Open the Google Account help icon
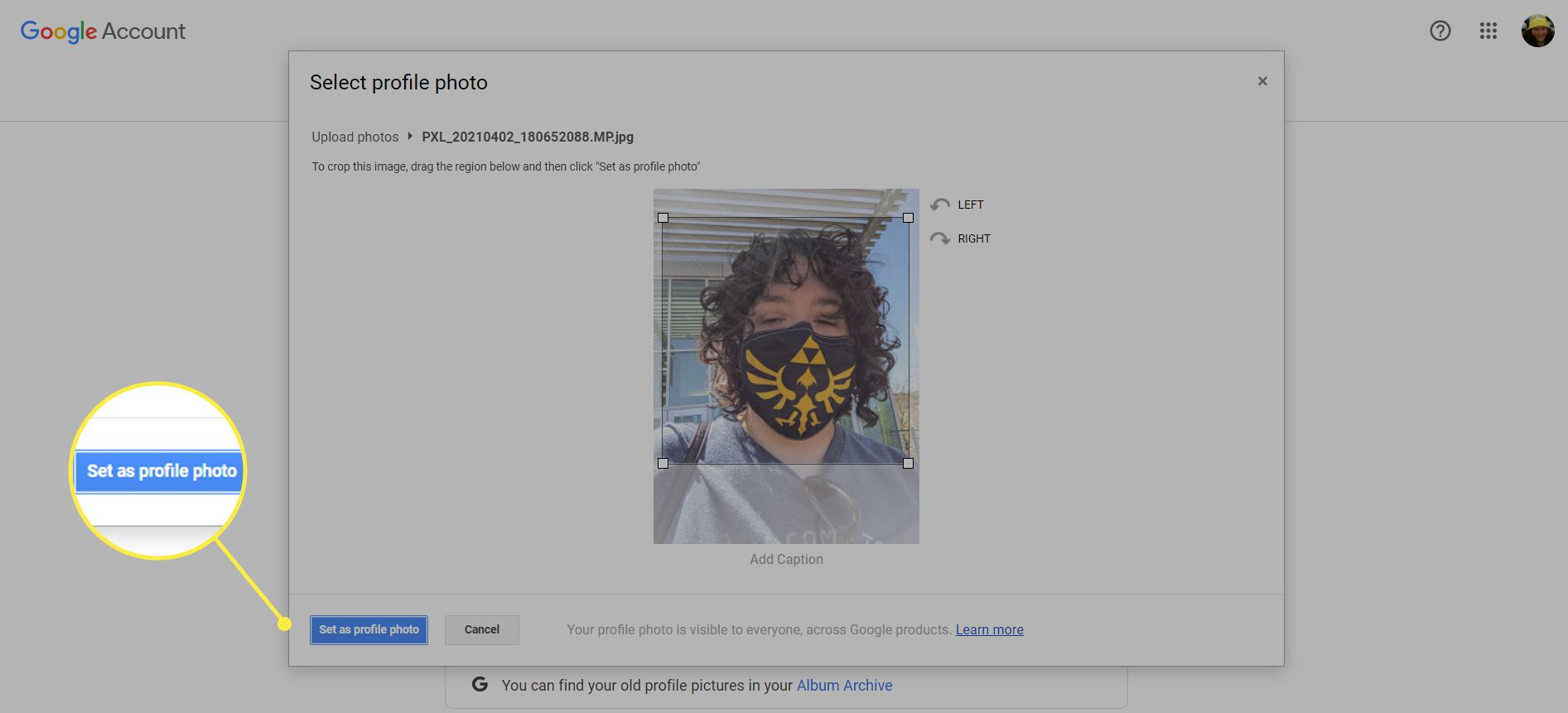 [1440, 31]
